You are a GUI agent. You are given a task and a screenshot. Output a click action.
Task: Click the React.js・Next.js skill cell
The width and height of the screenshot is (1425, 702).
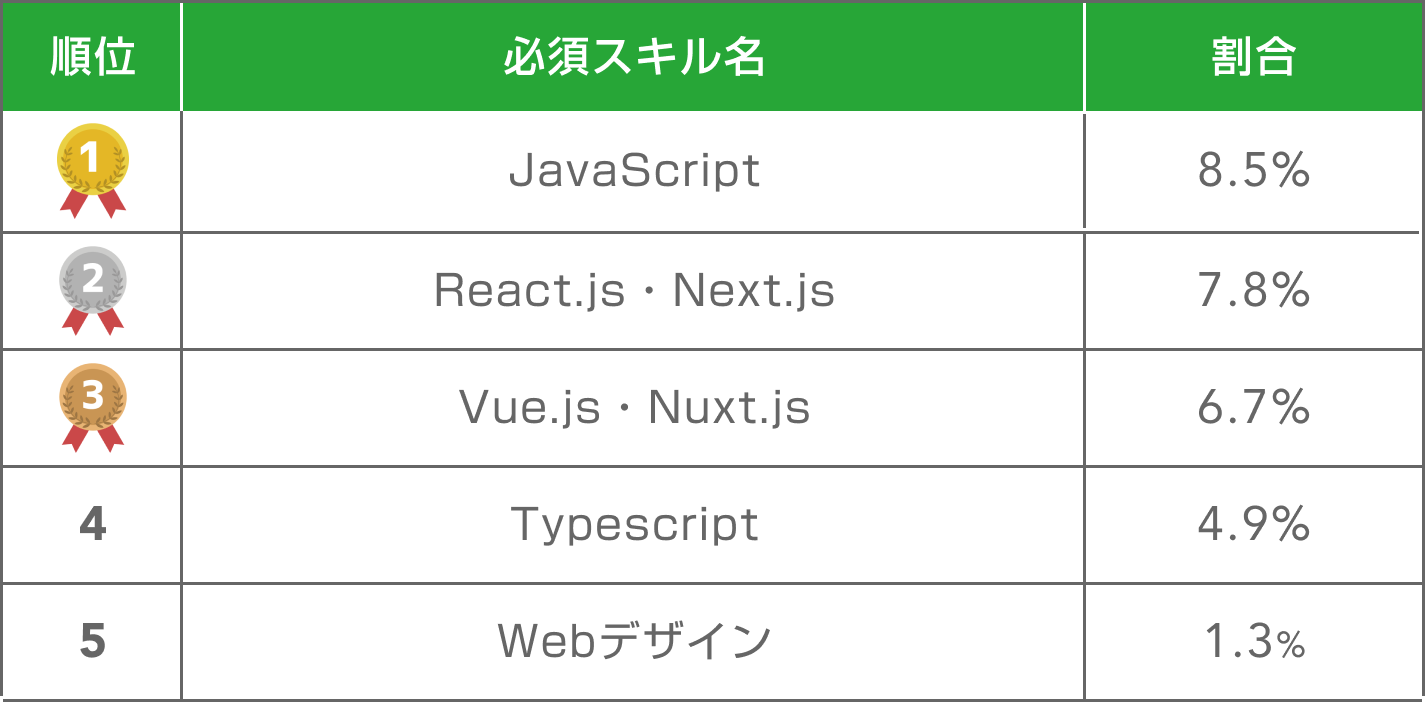coord(634,291)
